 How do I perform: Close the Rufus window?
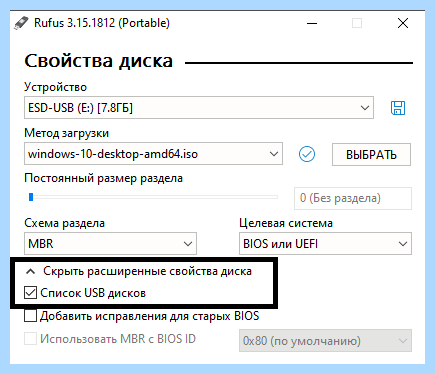[x=403, y=23]
